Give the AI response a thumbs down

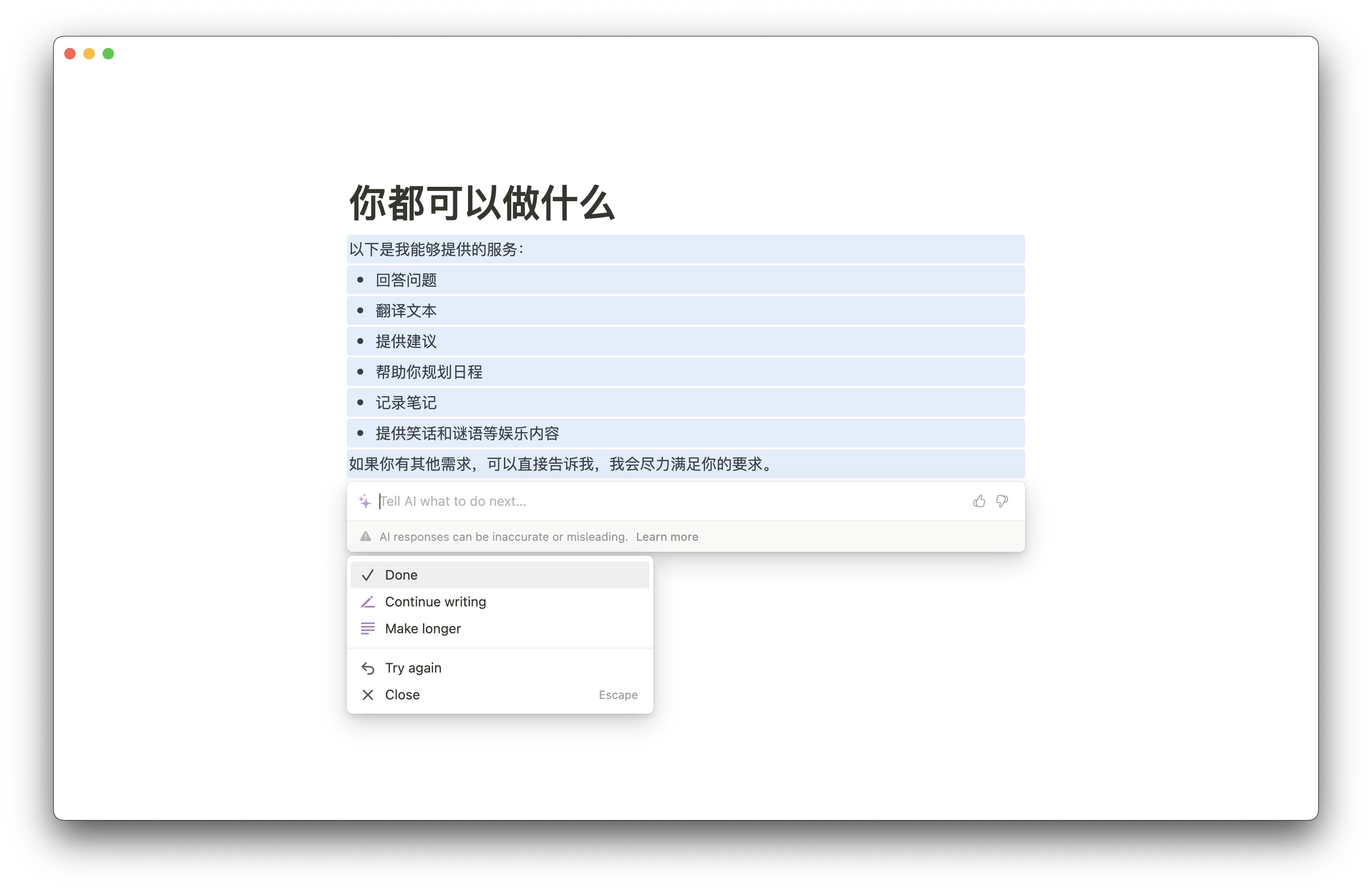tap(1002, 502)
